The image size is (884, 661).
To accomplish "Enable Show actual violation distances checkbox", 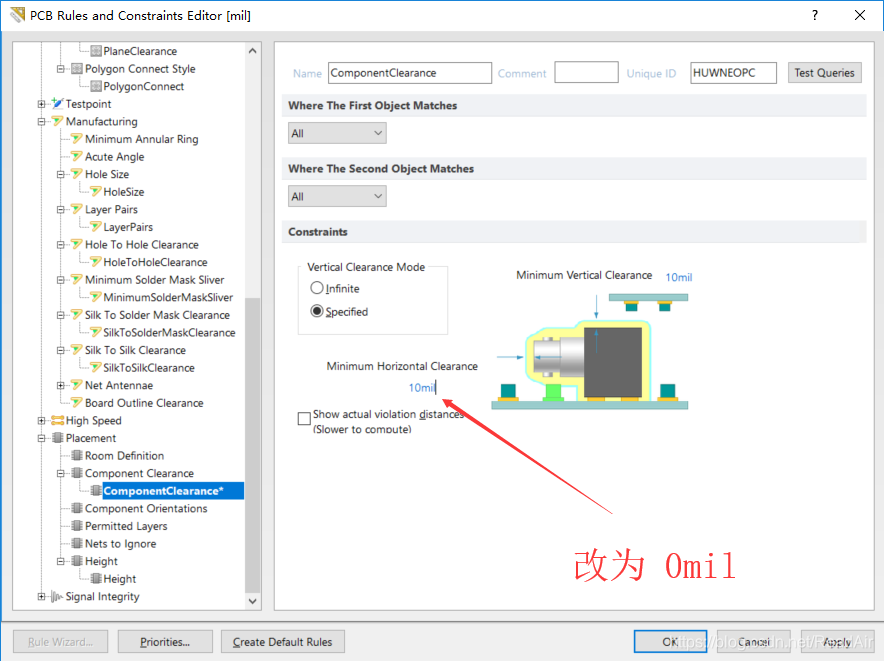I will tap(304, 418).
